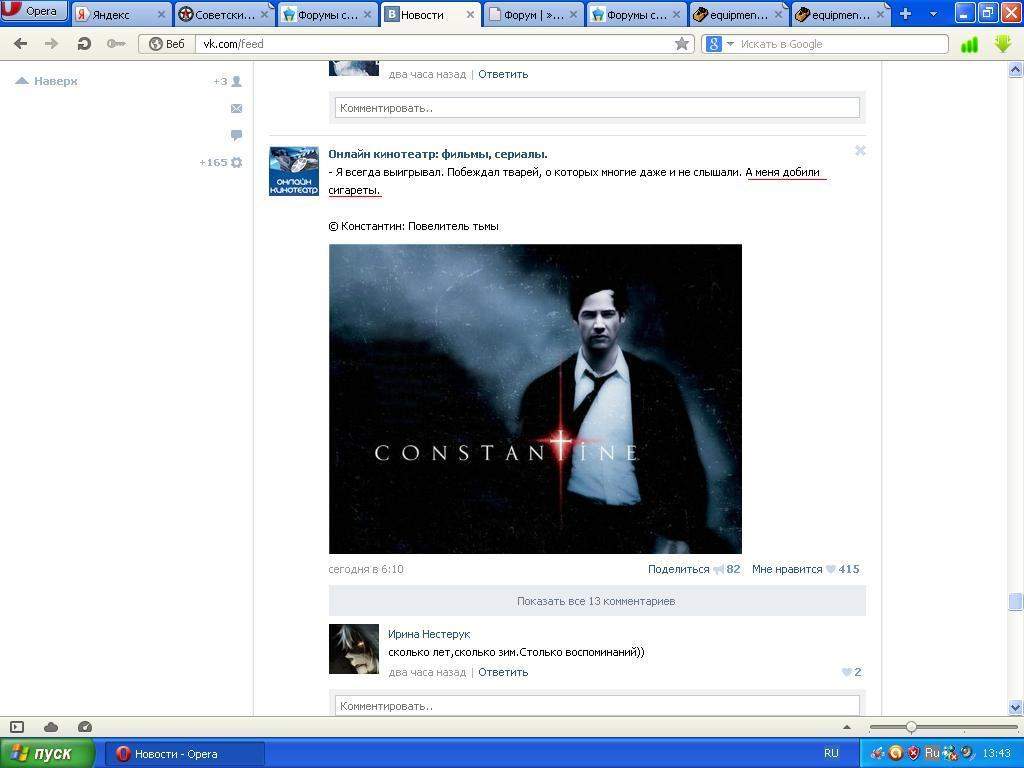1024x768 pixels.
Task: Open the Онлайн кинотеатр: фильмы, сериалы link
Action: click(x=438, y=154)
